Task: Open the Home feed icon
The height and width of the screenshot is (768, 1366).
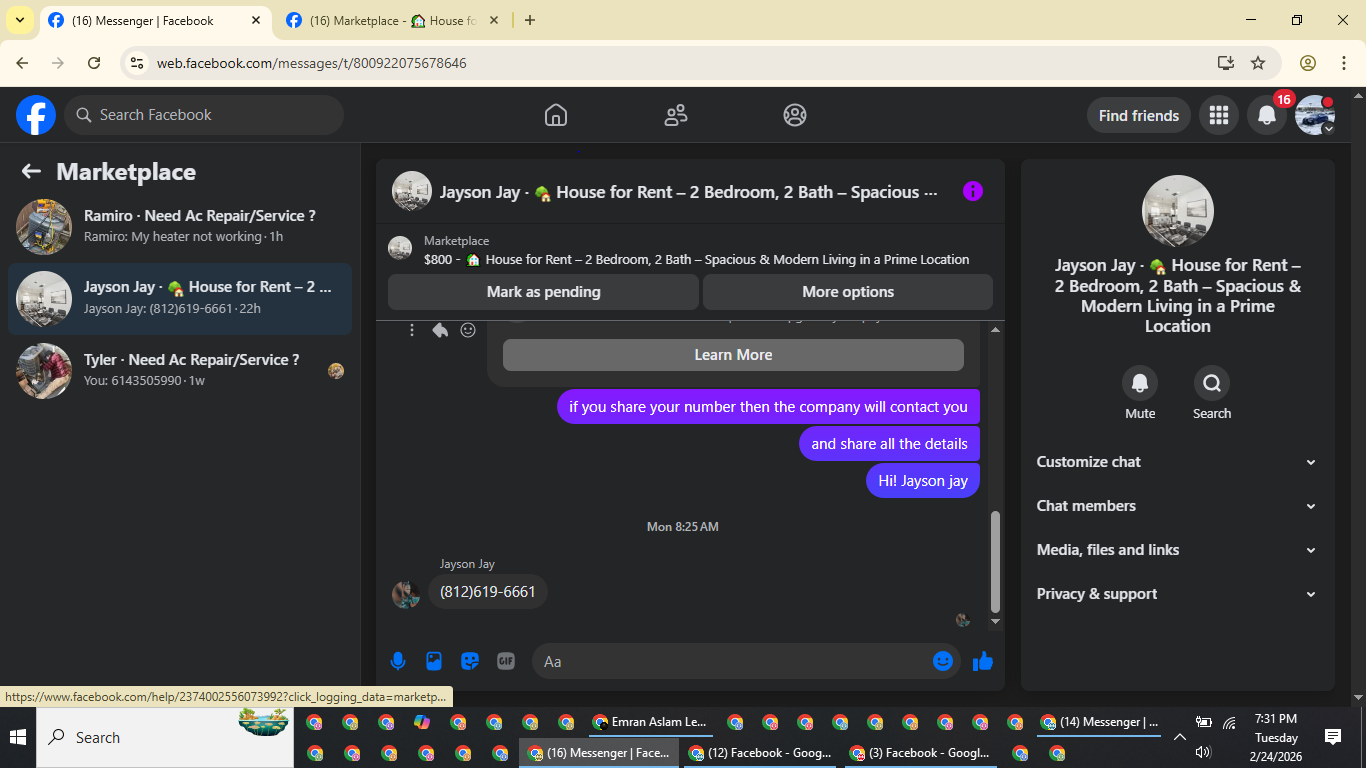Action: (556, 115)
